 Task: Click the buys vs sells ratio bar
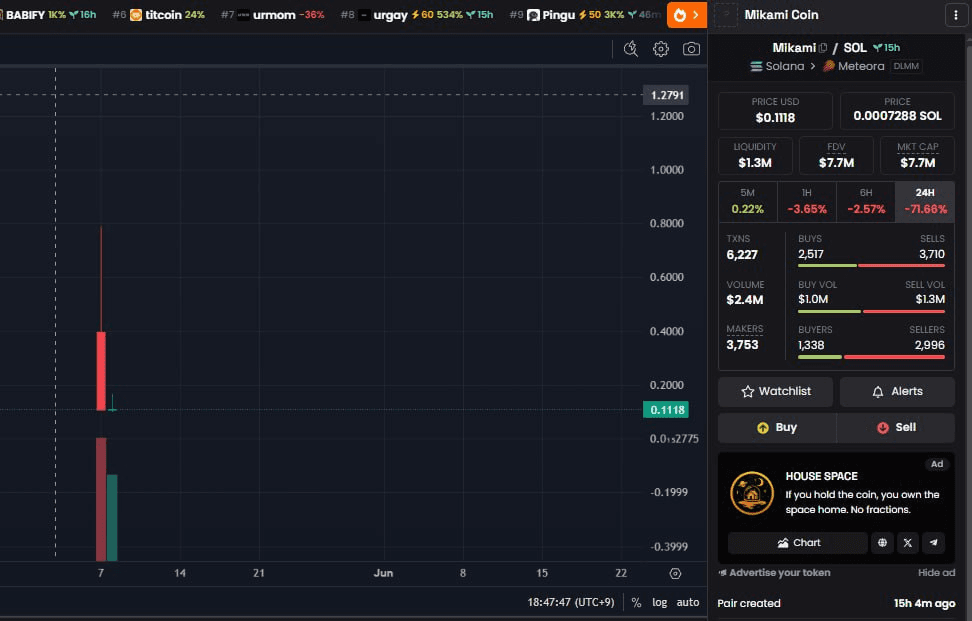871,265
